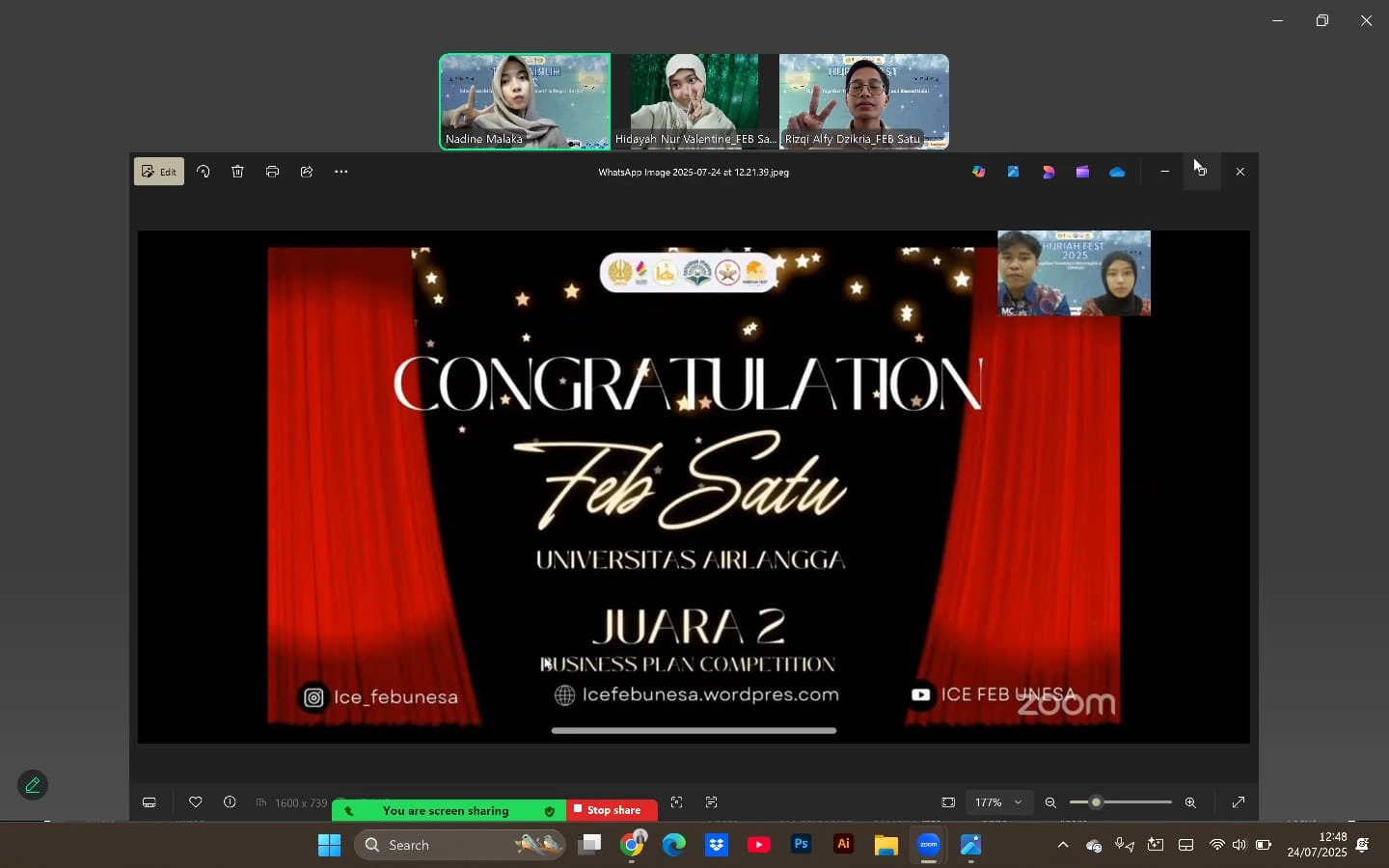Screen dimensions: 1389x868
Task: Open the Copilot icon in Photos title bar
Action: pyautogui.click(x=979, y=172)
